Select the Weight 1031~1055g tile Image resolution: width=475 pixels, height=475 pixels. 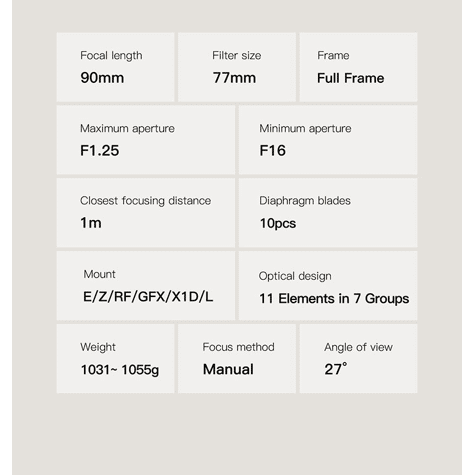point(115,359)
